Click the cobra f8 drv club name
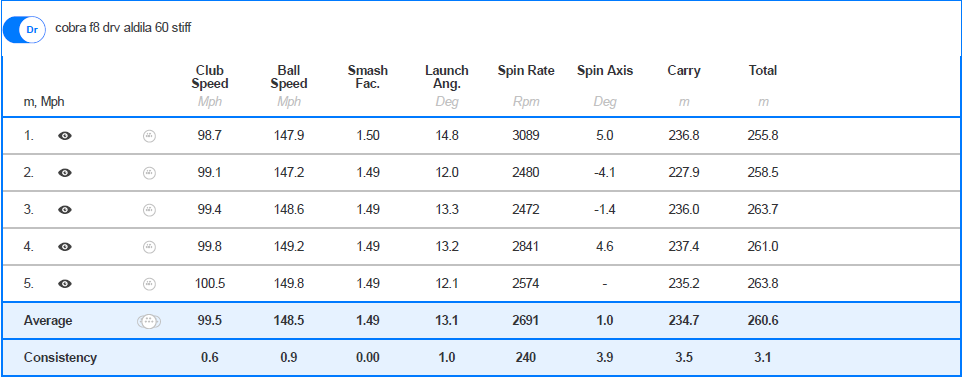The image size is (965, 379). [123, 28]
